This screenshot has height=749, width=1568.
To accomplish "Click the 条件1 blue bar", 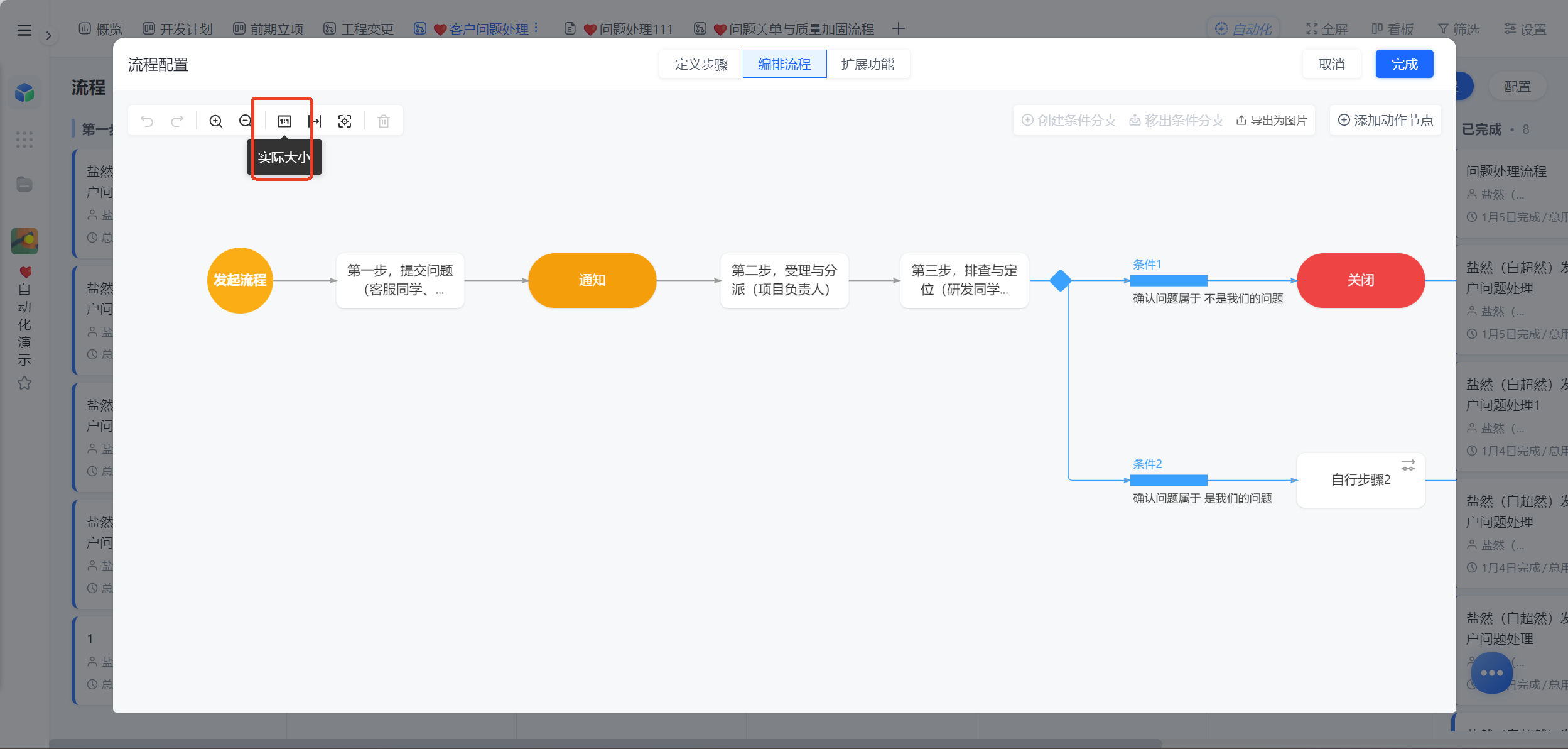I will click(x=1169, y=280).
